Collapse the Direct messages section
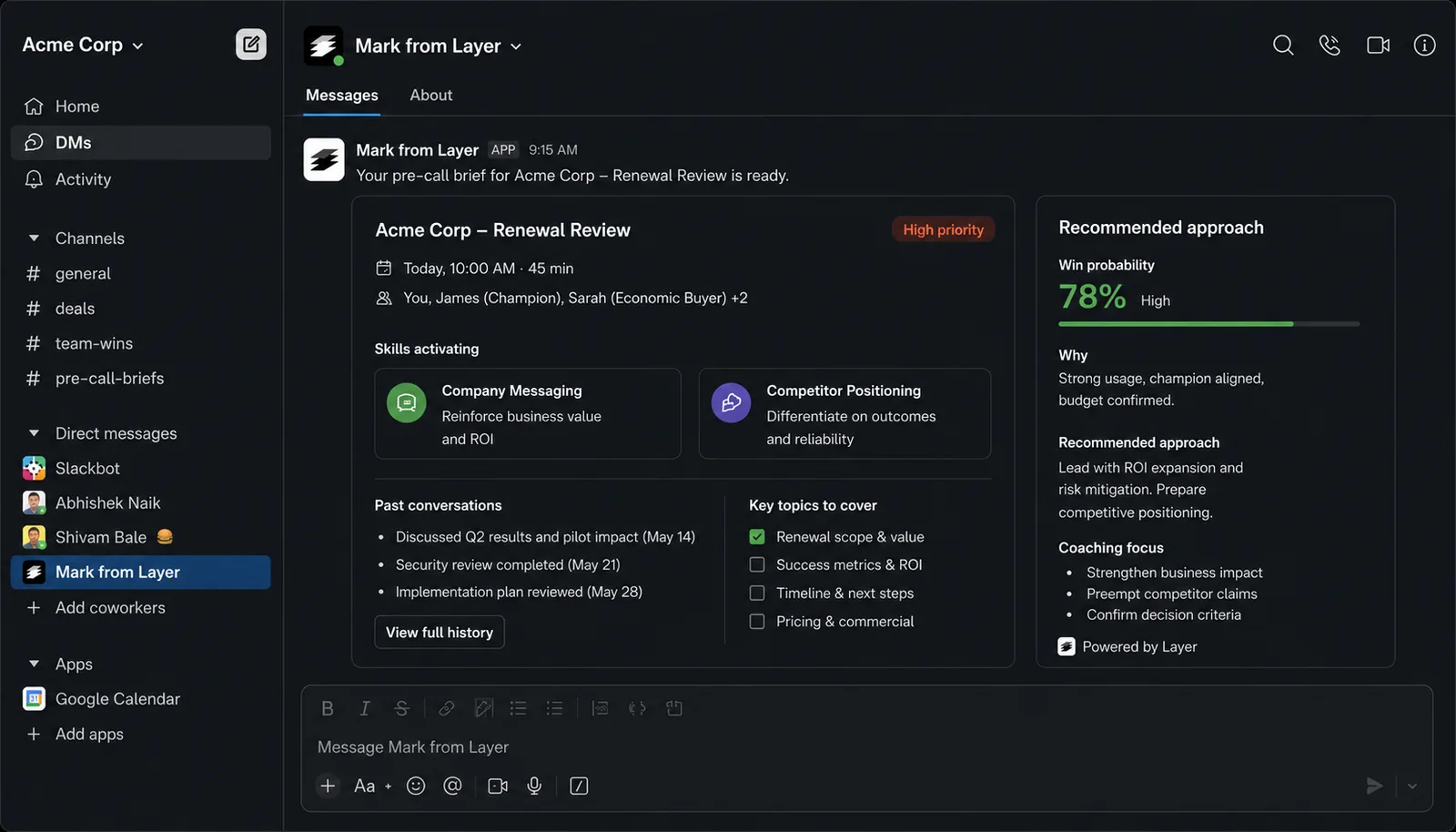The height and width of the screenshot is (832, 1456). tap(34, 433)
